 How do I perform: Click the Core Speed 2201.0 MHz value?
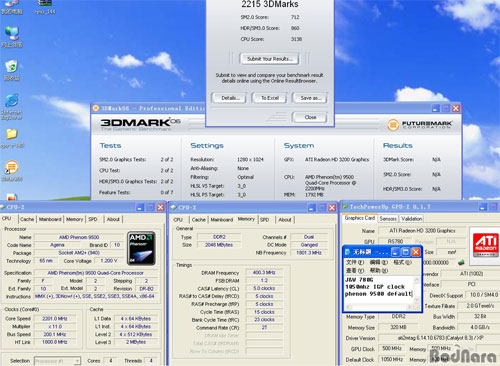point(55,318)
